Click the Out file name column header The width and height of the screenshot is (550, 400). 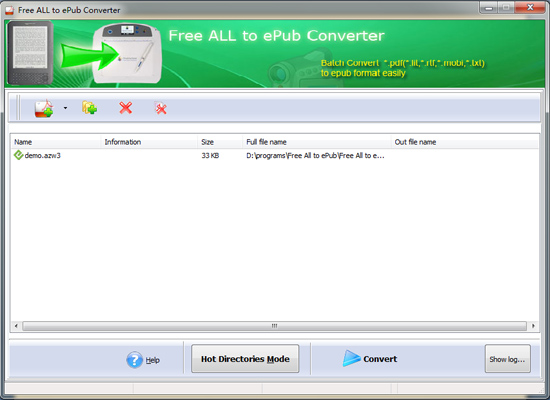465,142
